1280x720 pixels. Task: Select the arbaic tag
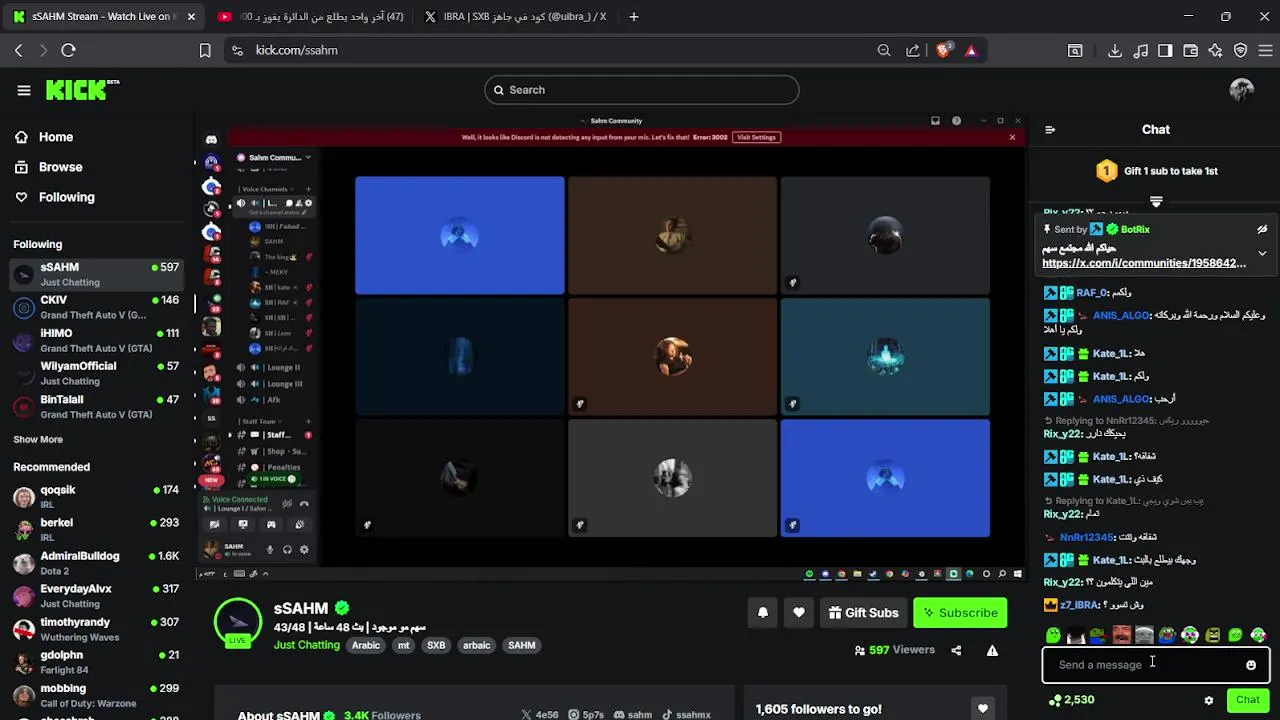click(x=476, y=645)
